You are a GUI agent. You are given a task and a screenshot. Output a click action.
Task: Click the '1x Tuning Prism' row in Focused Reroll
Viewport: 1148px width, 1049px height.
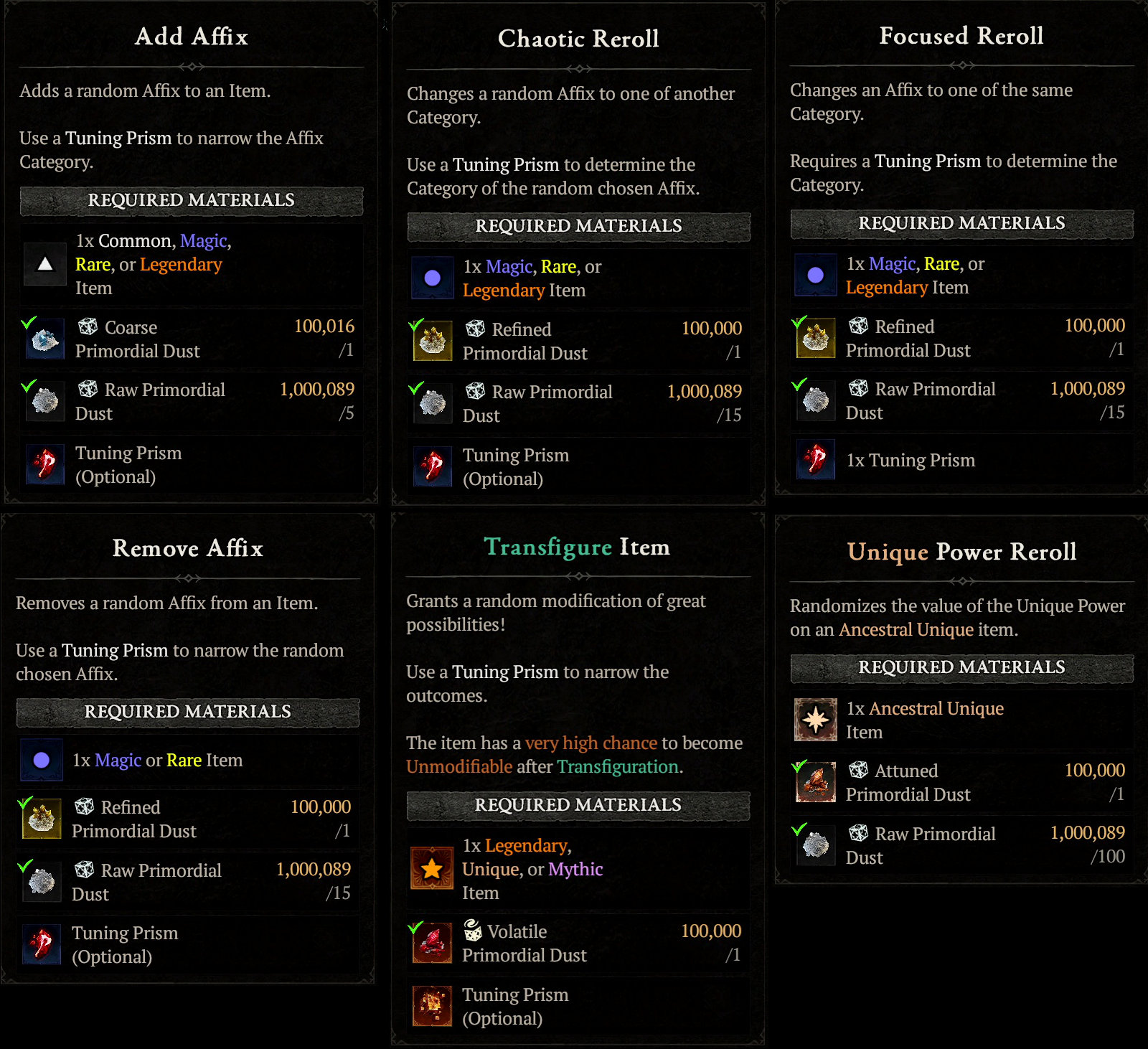[x=911, y=460]
